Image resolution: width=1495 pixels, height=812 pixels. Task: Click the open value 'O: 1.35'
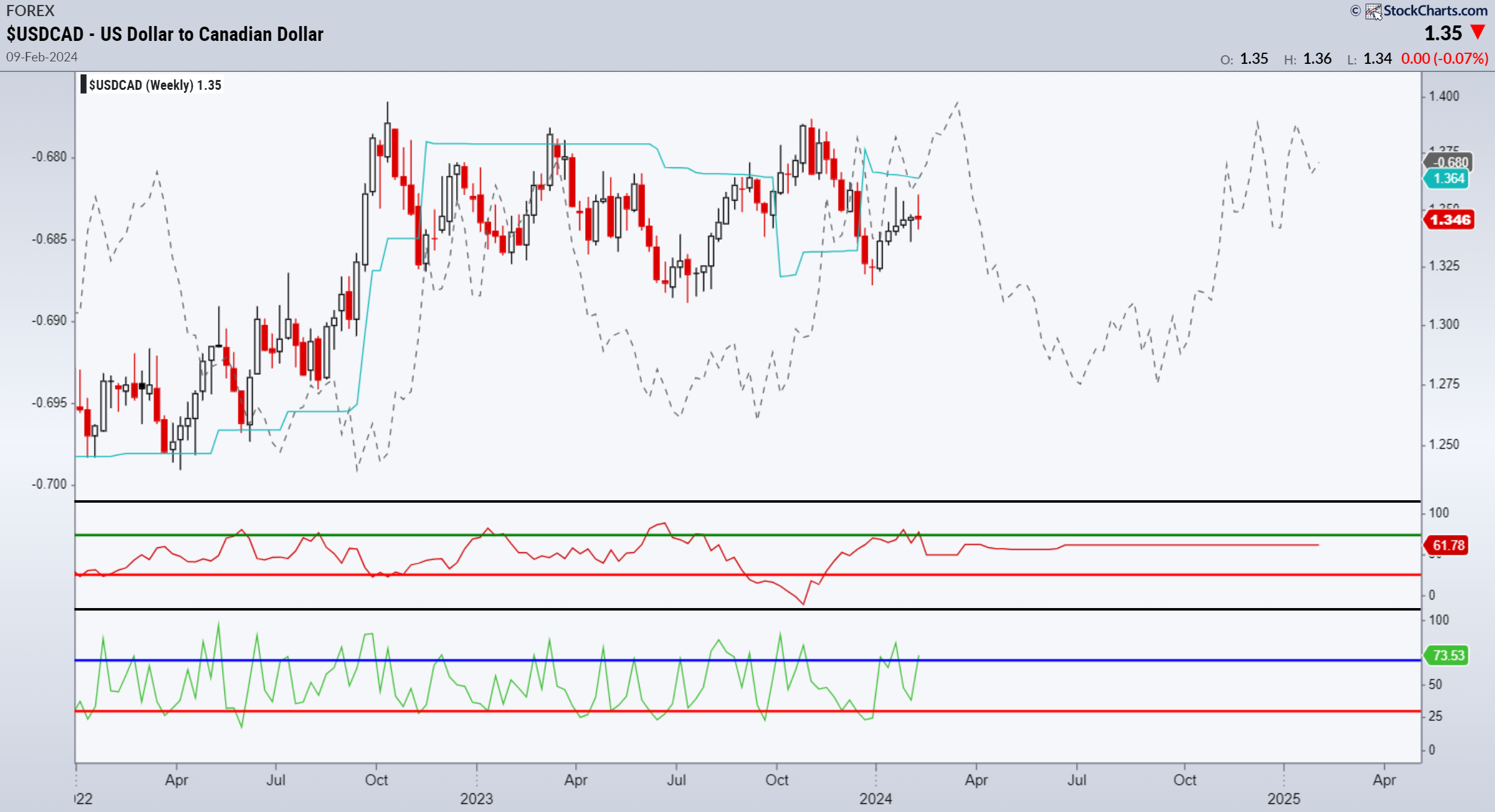click(1244, 59)
